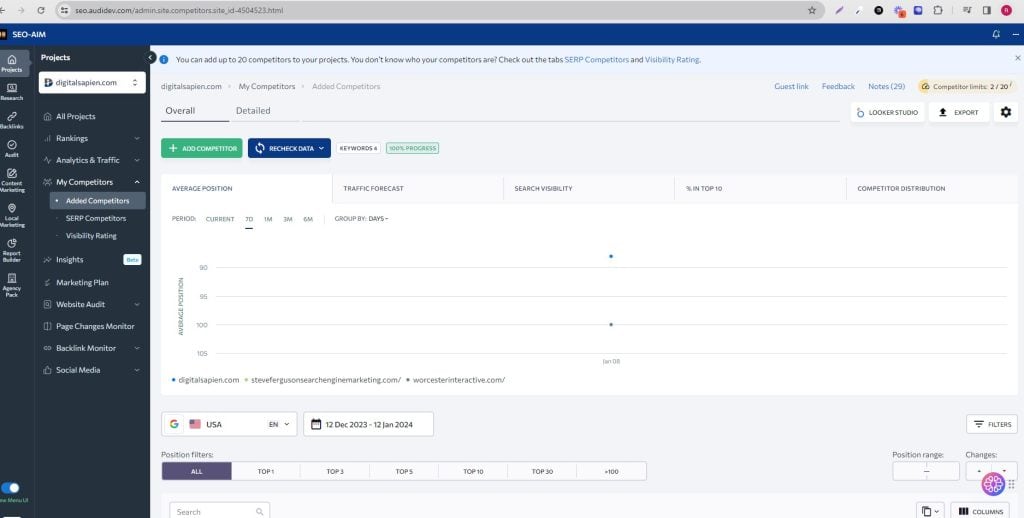
Task: Expand the Backlink Monitor menu
Action: [91, 348]
